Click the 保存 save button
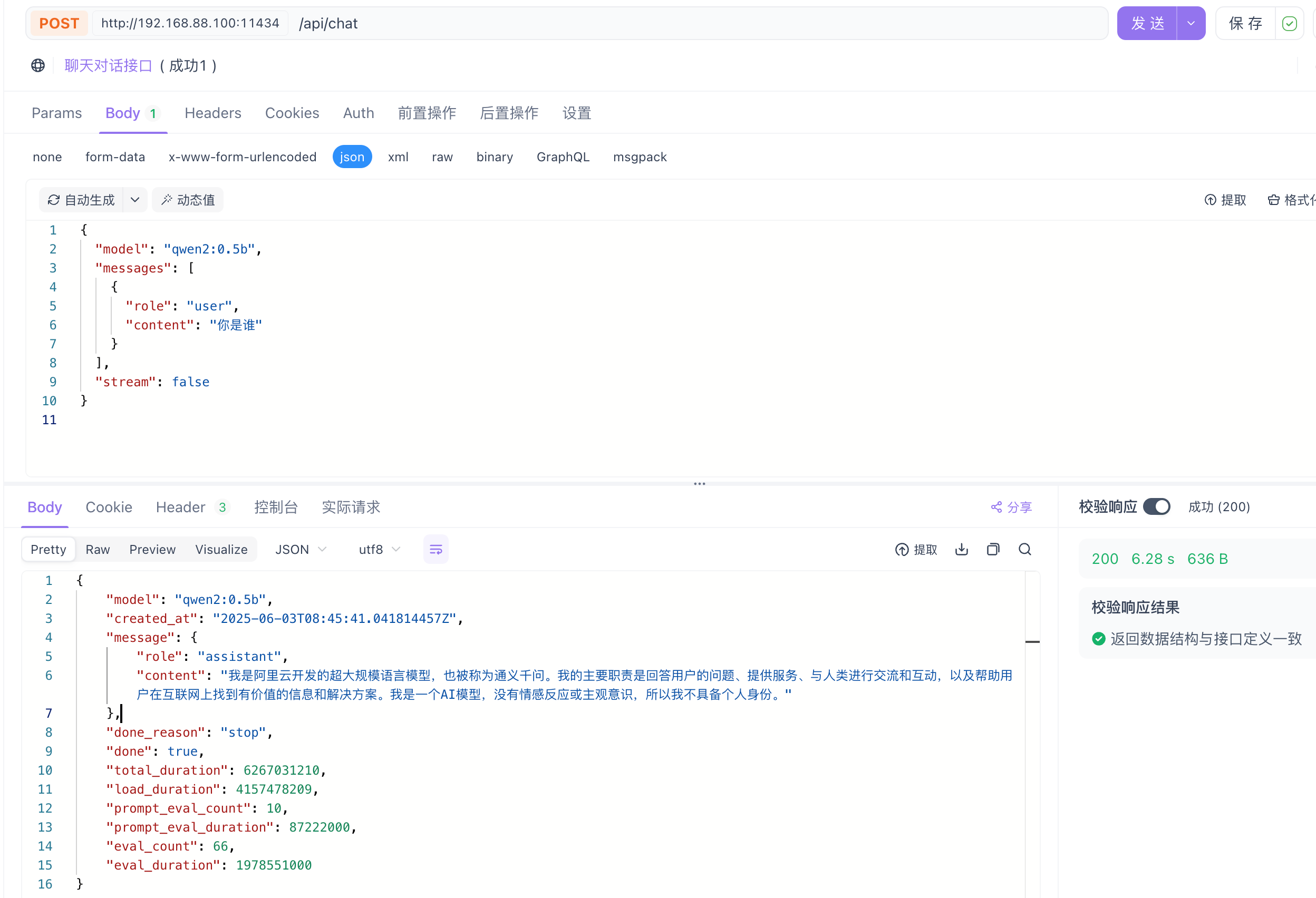 click(x=1246, y=23)
